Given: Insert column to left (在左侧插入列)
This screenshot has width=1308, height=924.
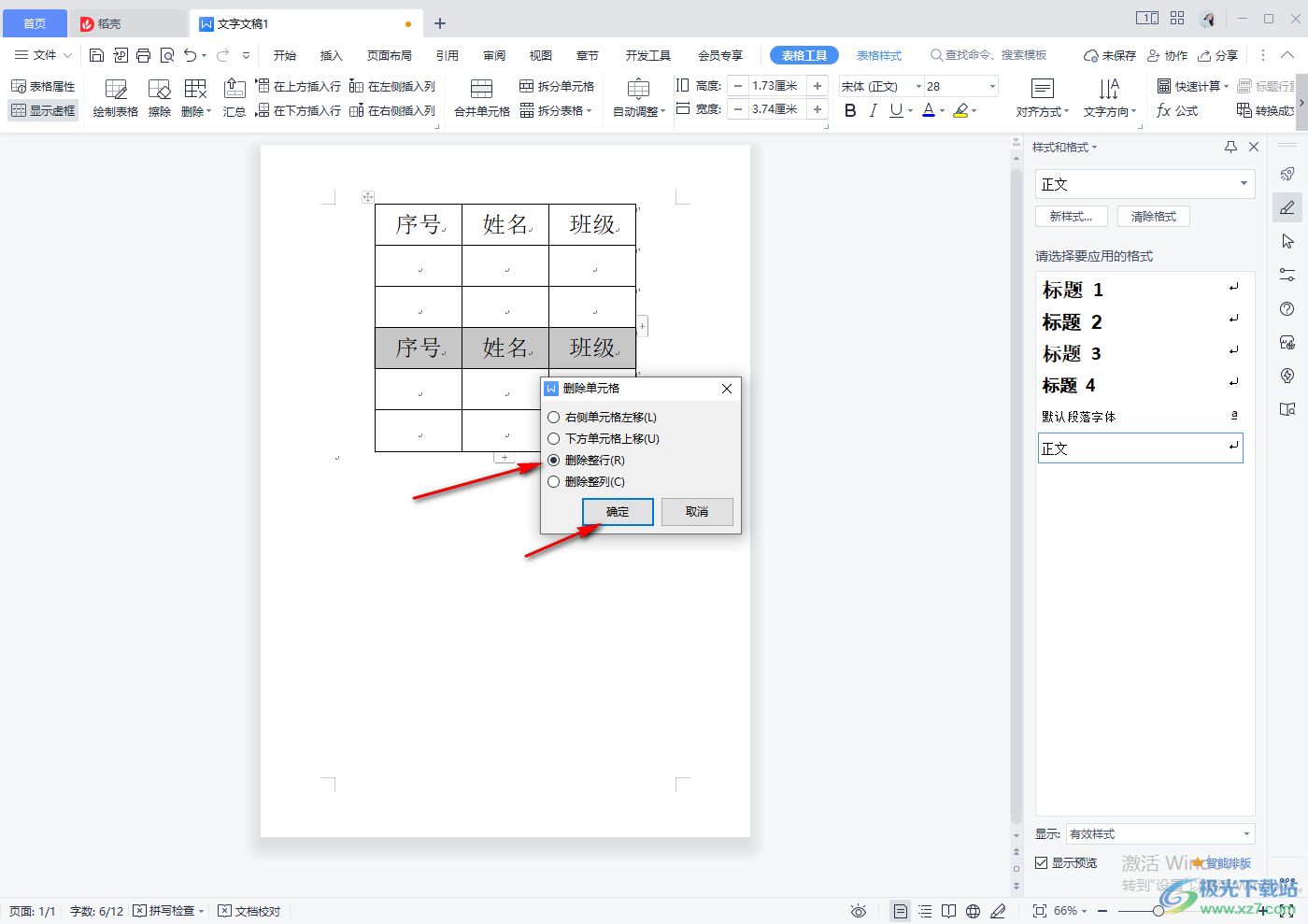Looking at the screenshot, I should coord(392,86).
